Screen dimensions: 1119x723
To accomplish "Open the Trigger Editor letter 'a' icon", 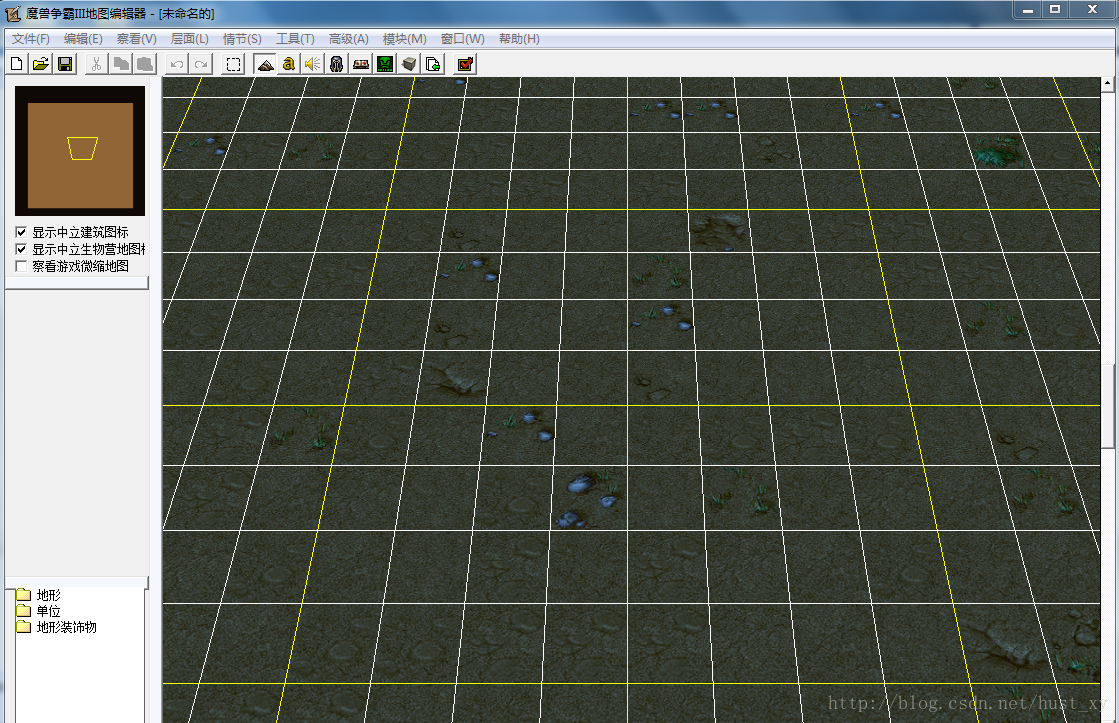I will (x=288, y=64).
